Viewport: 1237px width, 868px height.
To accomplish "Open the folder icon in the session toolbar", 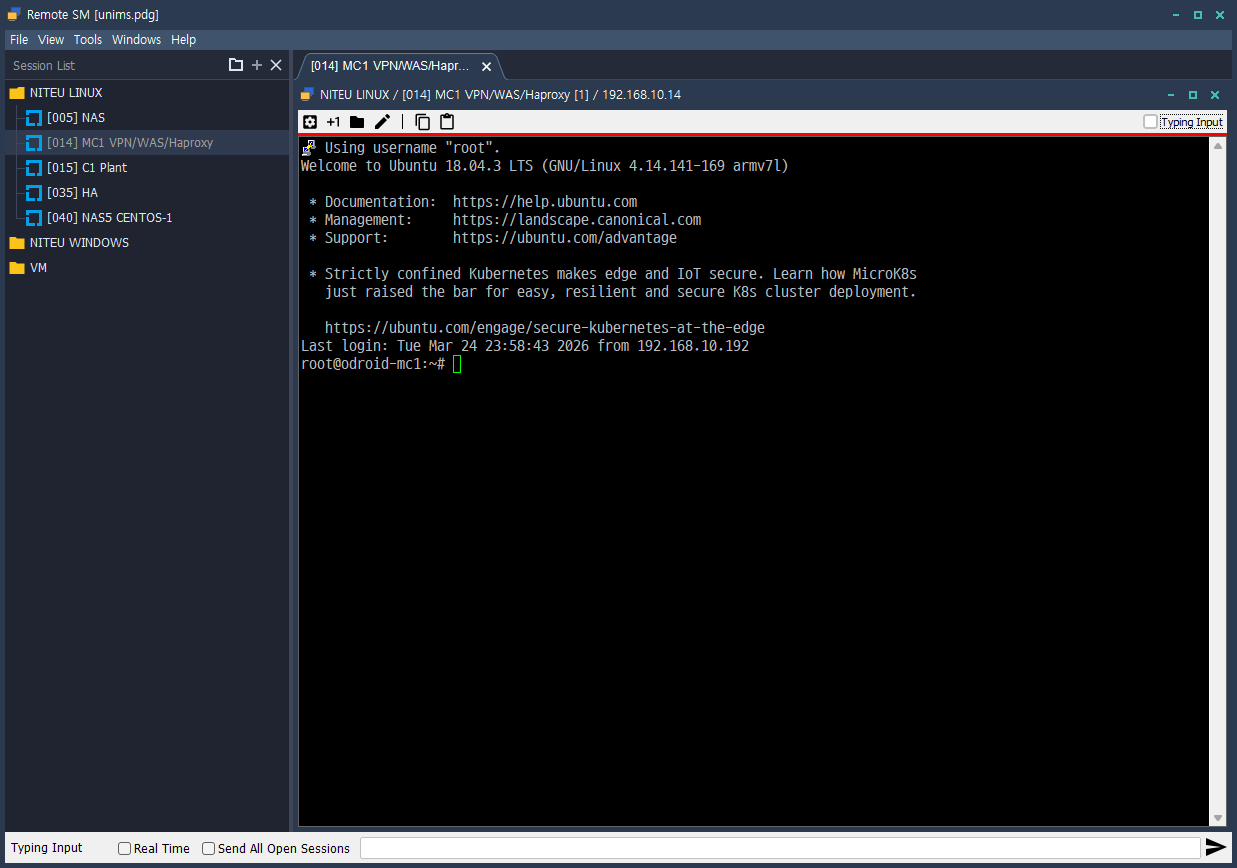I will point(357,121).
